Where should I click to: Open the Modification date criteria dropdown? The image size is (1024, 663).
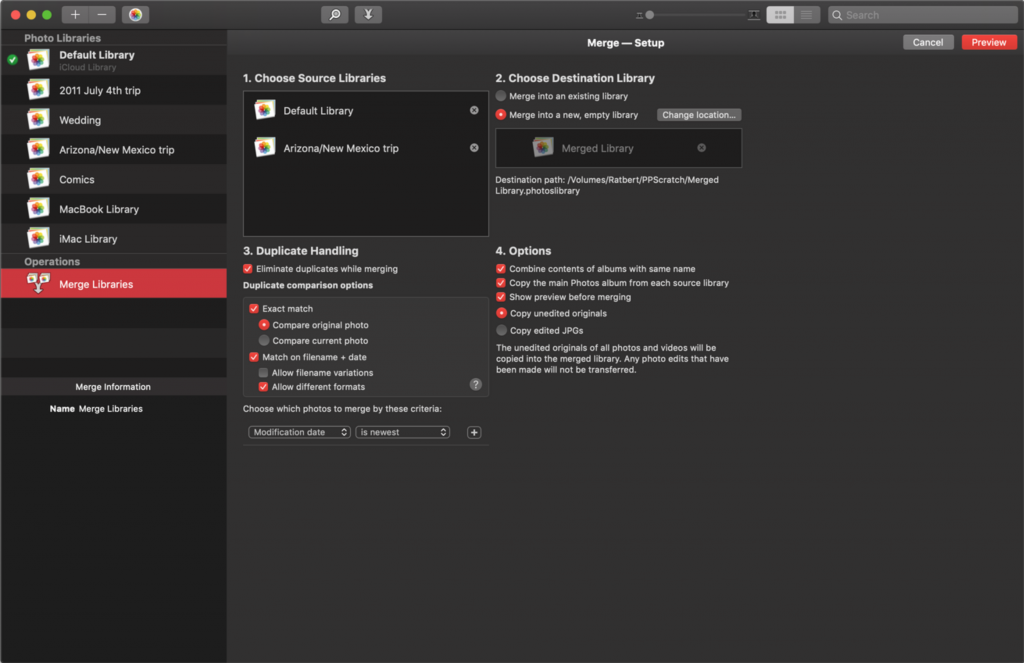coord(299,432)
